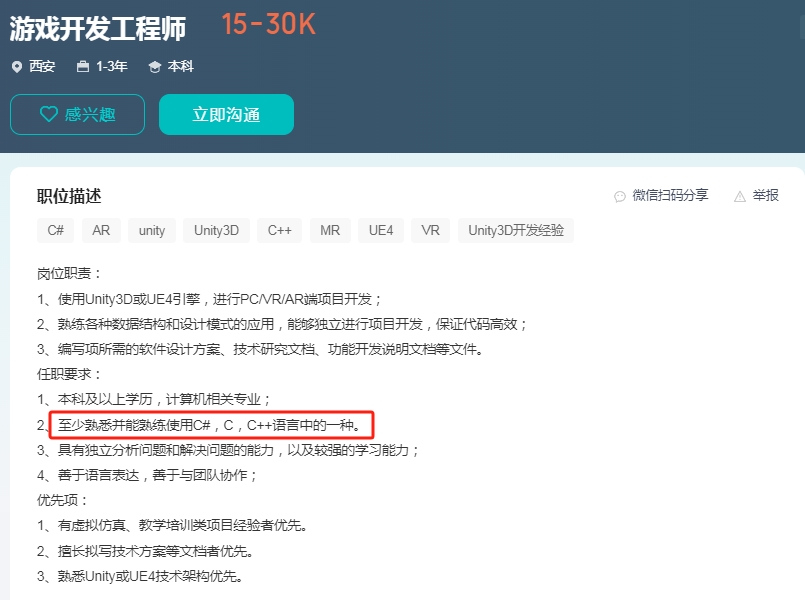Screen dimensions: 805x600
Task: Click the line 至少熟悉并能熟练使用C#，C，C++
Action: 210,425
